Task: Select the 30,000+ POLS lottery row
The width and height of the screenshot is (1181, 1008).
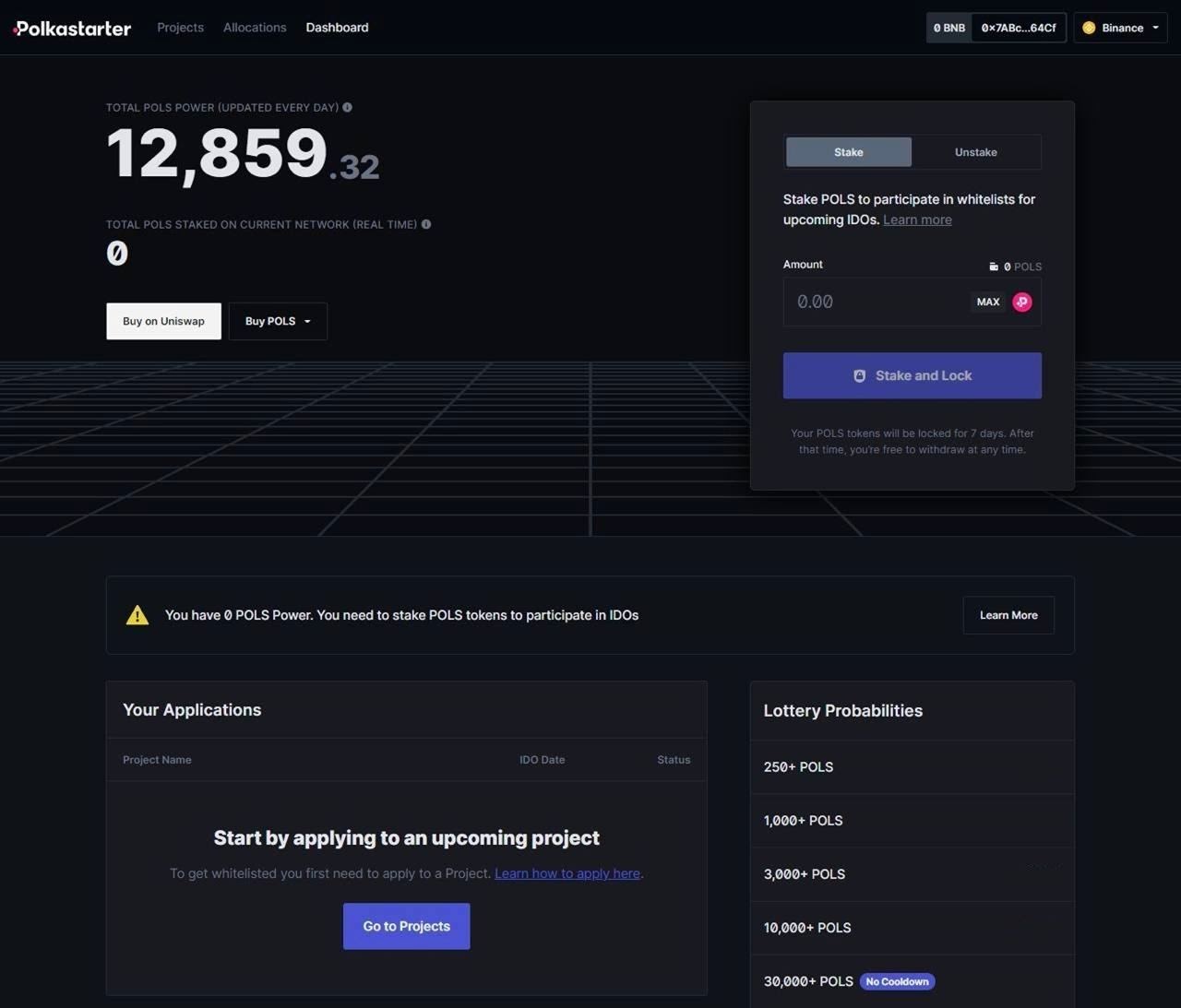Action: (x=913, y=981)
